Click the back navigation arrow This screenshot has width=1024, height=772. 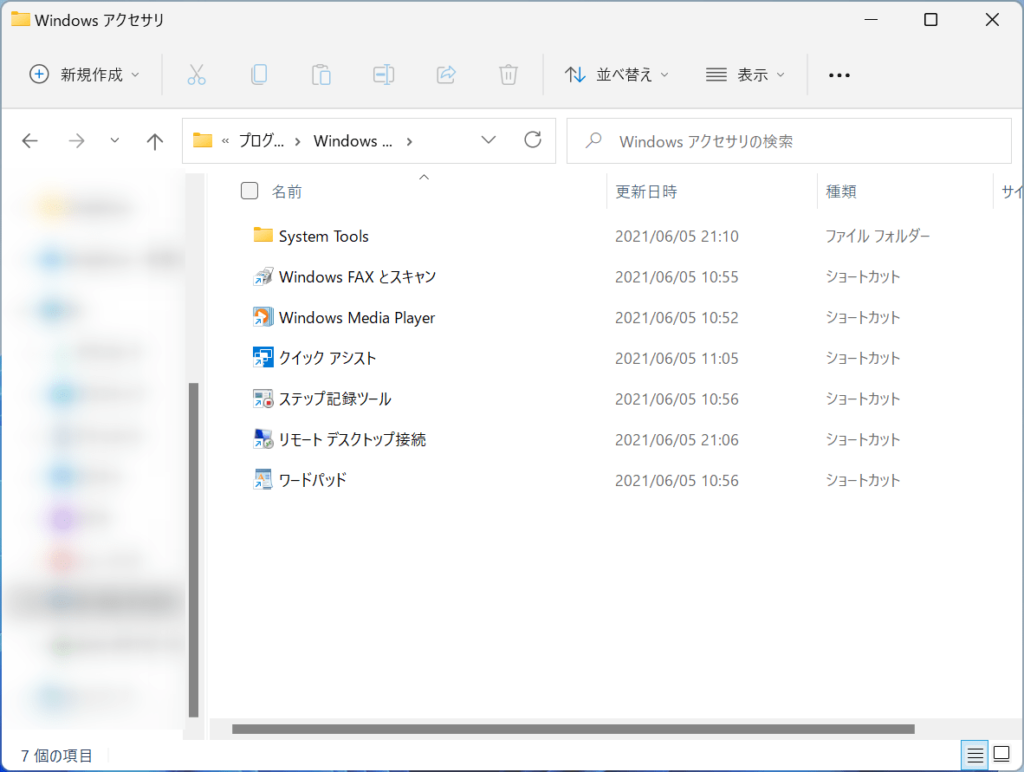click(x=30, y=140)
